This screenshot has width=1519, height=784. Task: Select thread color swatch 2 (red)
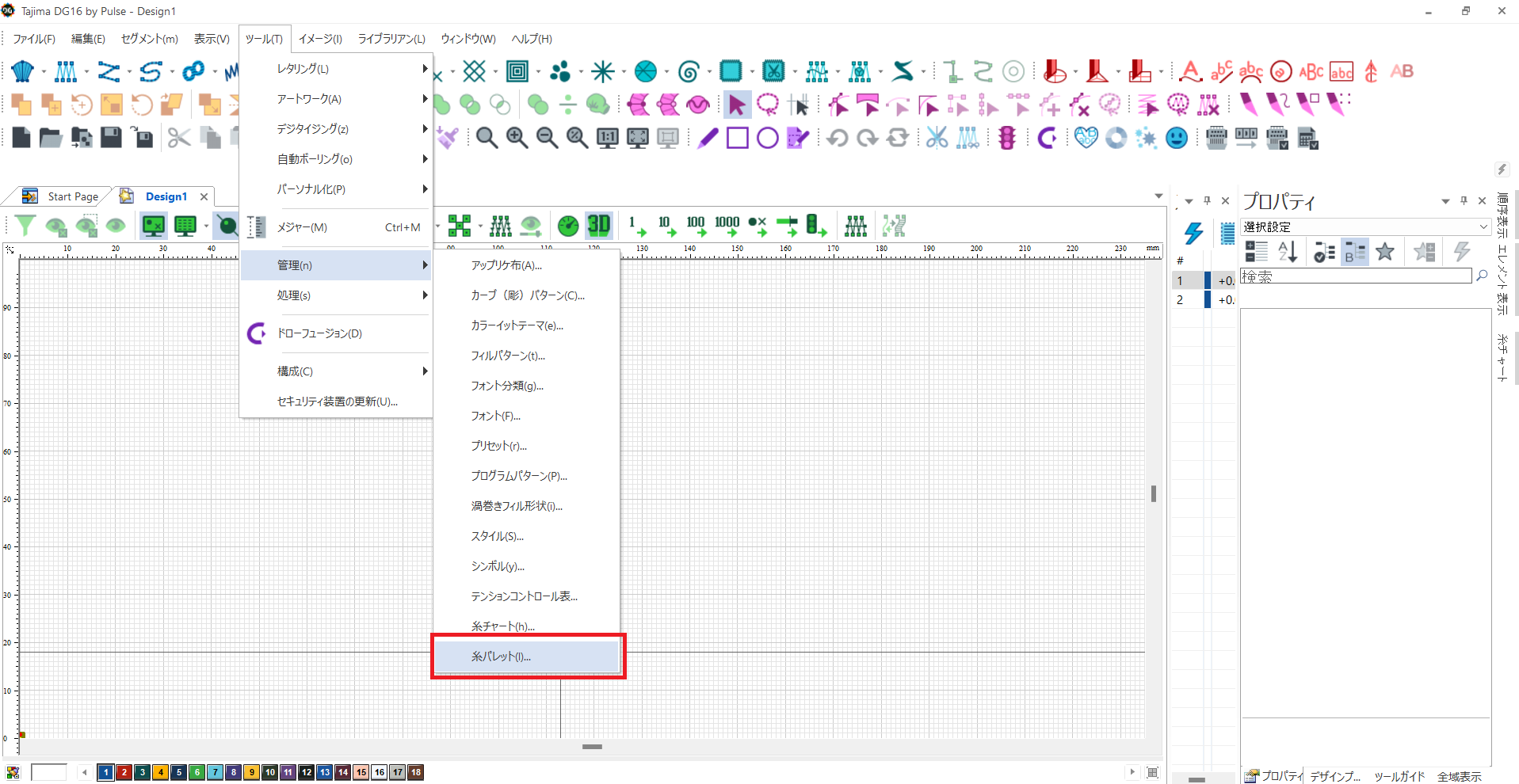[x=124, y=772]
